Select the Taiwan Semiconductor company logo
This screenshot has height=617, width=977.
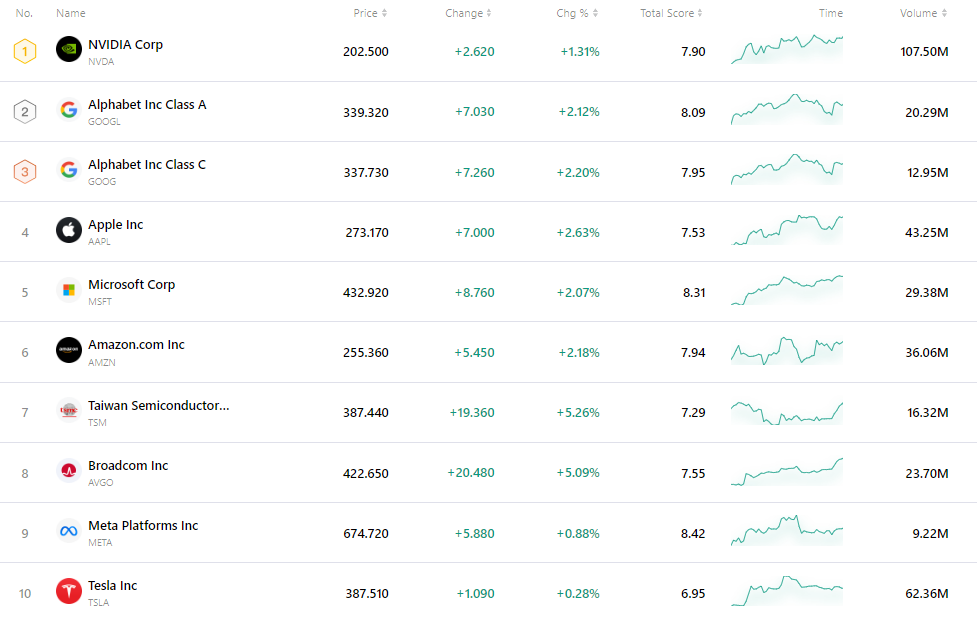click(x=68, y=411)
